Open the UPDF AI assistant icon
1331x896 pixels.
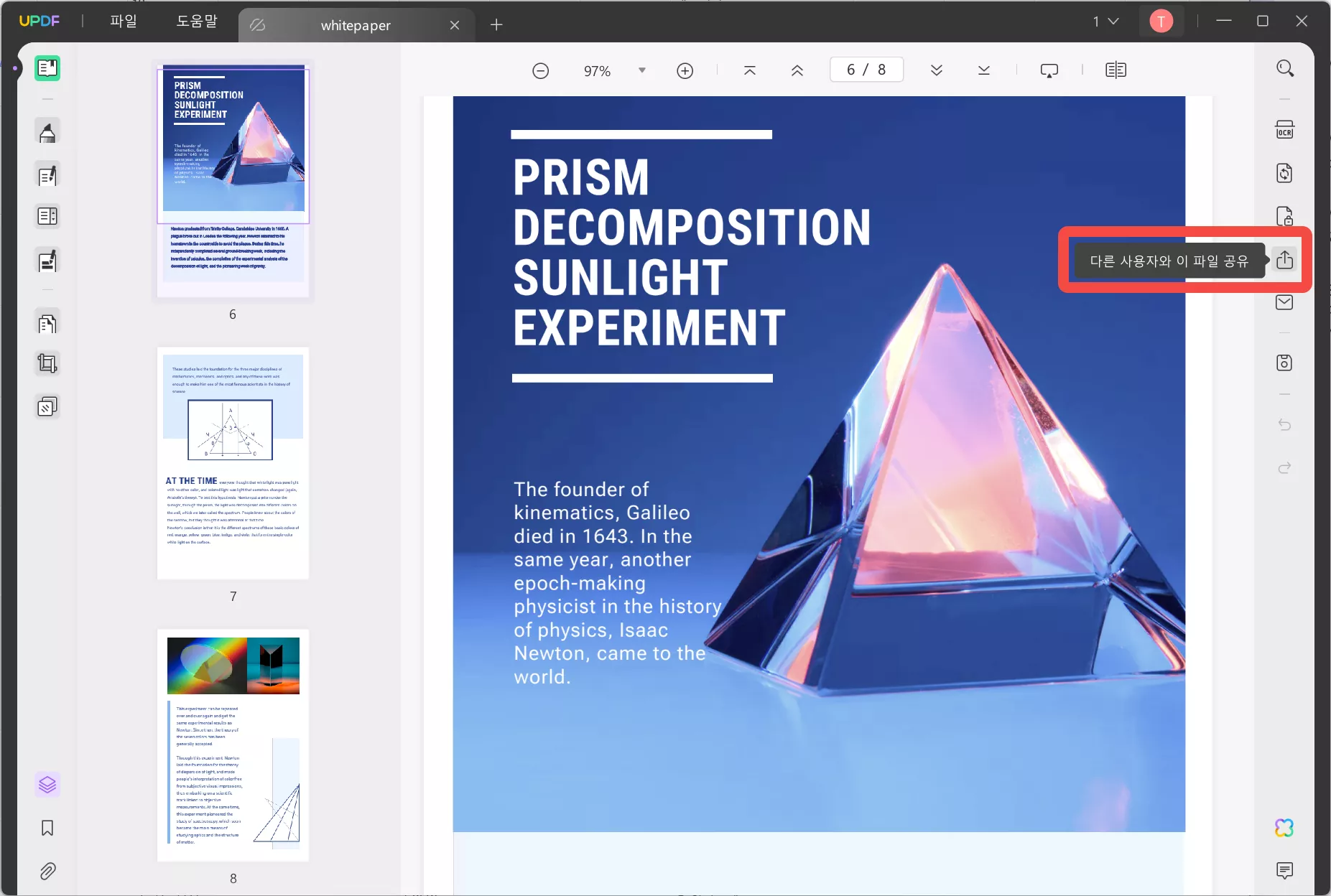(1284, 828)
